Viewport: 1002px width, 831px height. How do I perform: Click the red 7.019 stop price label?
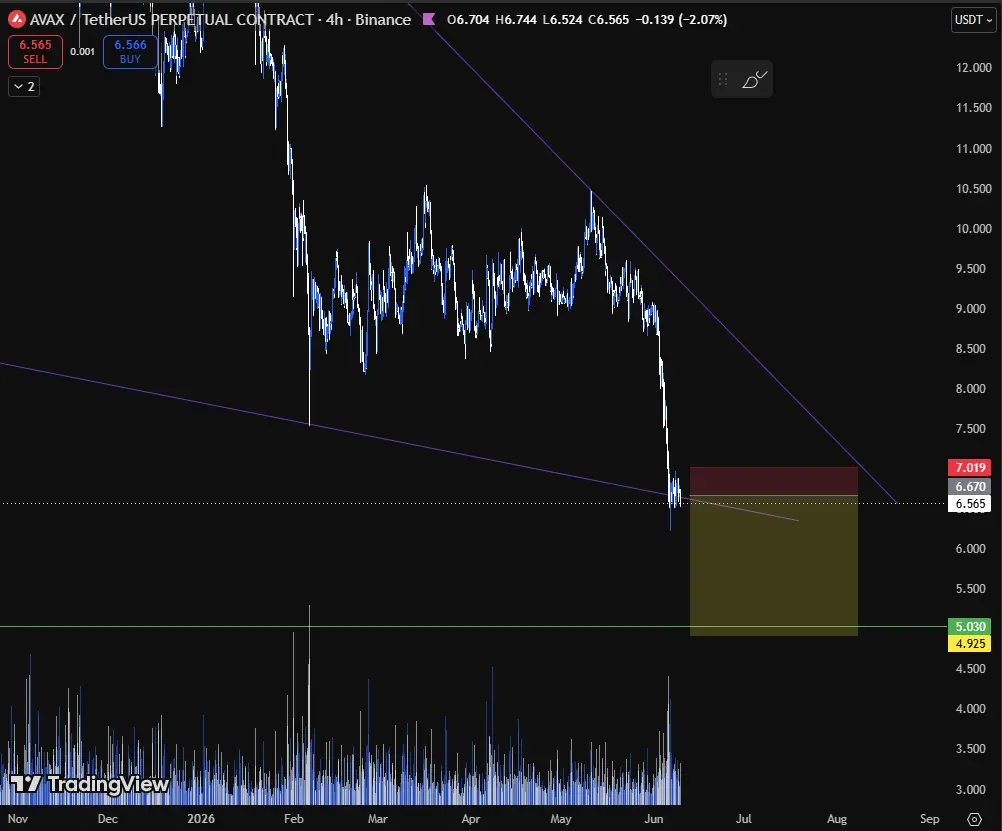(x=970, y=467)
